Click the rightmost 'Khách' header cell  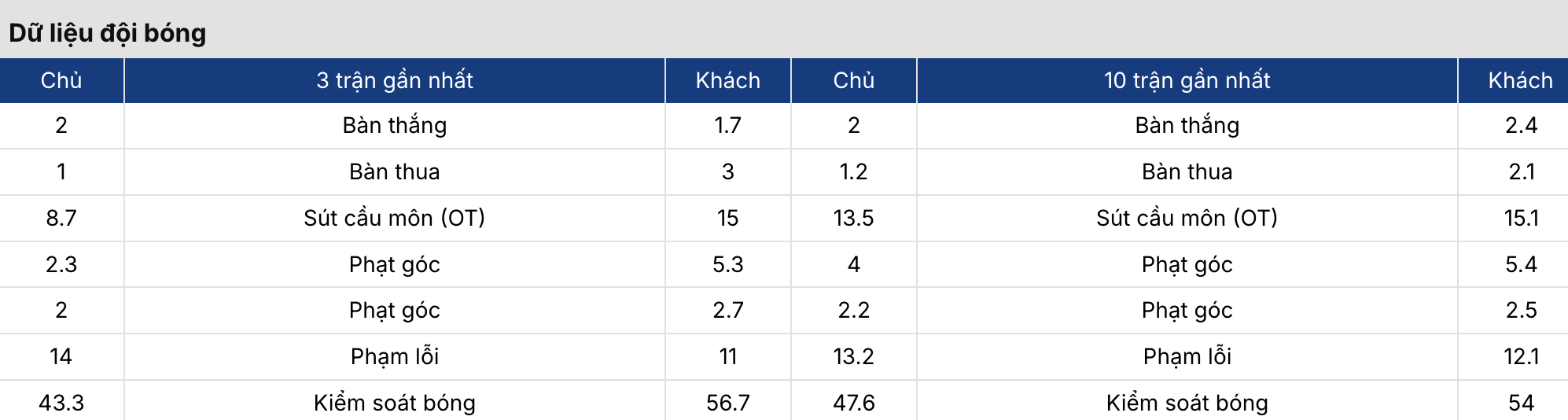pos(1521,80)
